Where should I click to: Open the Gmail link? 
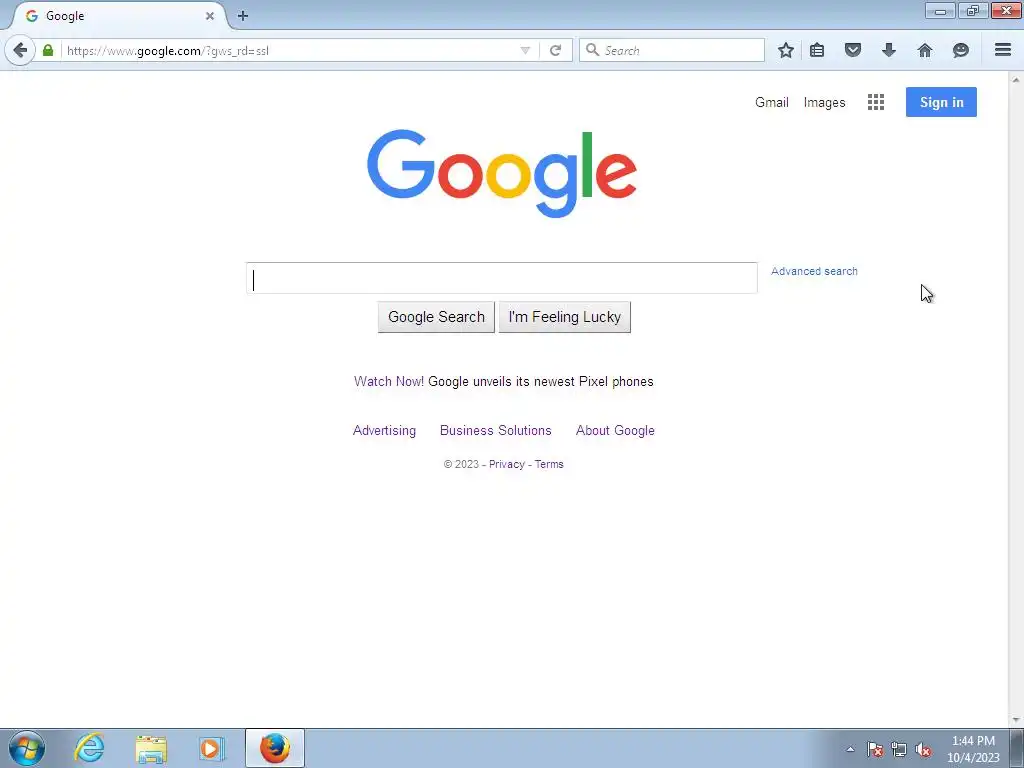(772, 103)
